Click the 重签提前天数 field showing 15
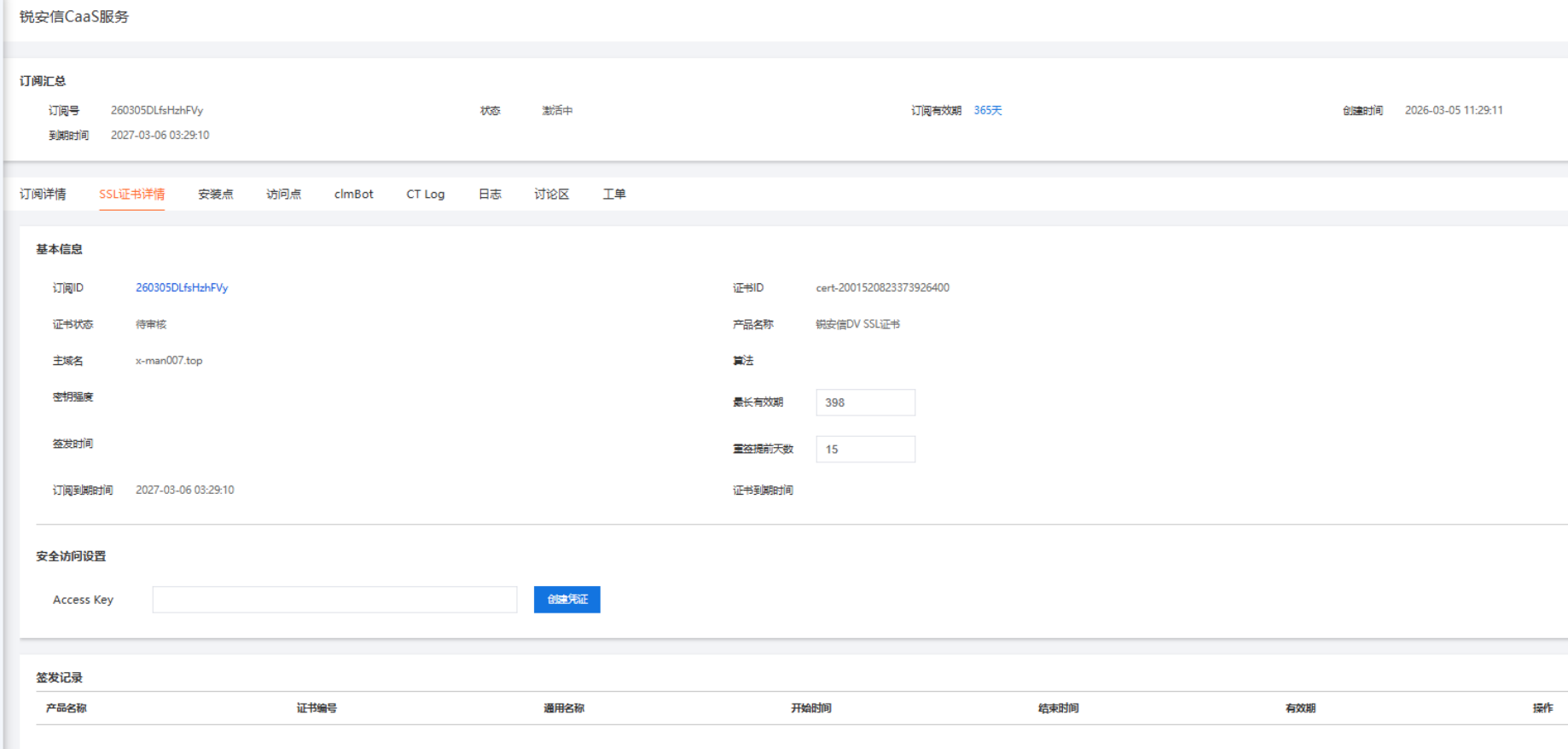Image resolution: width=1568 pixels, height=749 pixels. pos(865,449)
